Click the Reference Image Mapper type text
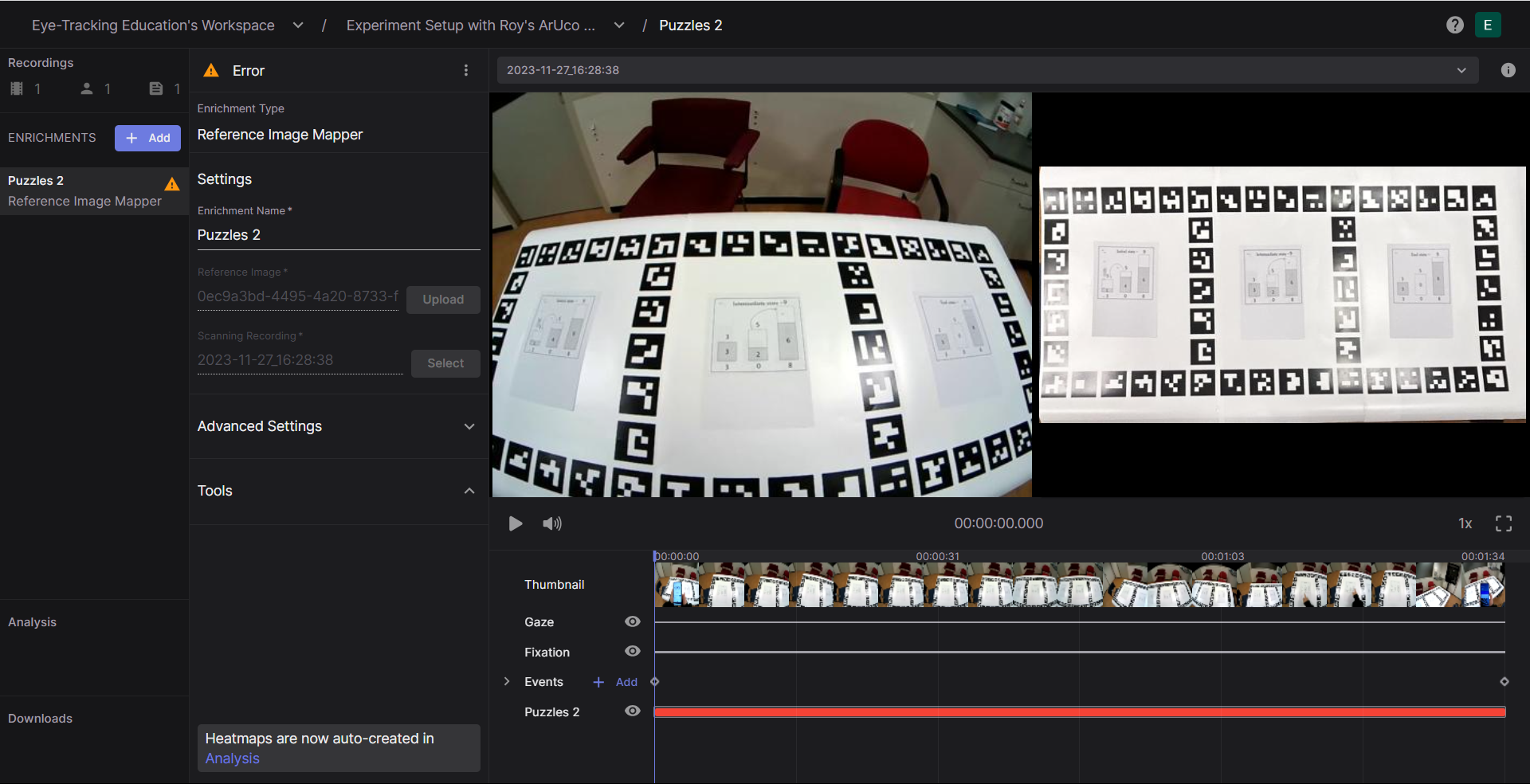Viewport: 1530px width, 784px height. [280, 135]
